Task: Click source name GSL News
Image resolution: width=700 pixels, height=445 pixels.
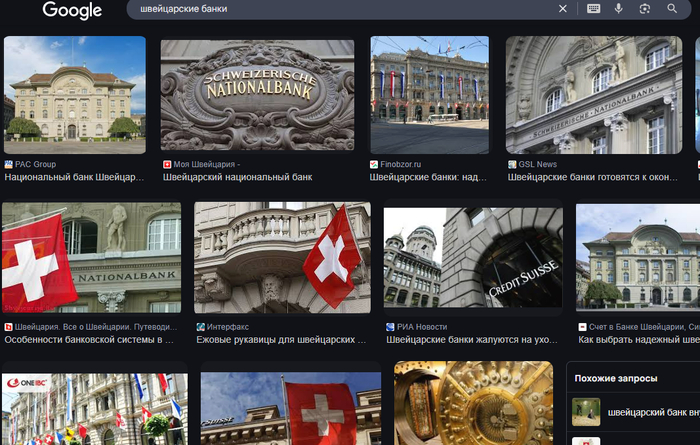Action: [x=538, y=164]
